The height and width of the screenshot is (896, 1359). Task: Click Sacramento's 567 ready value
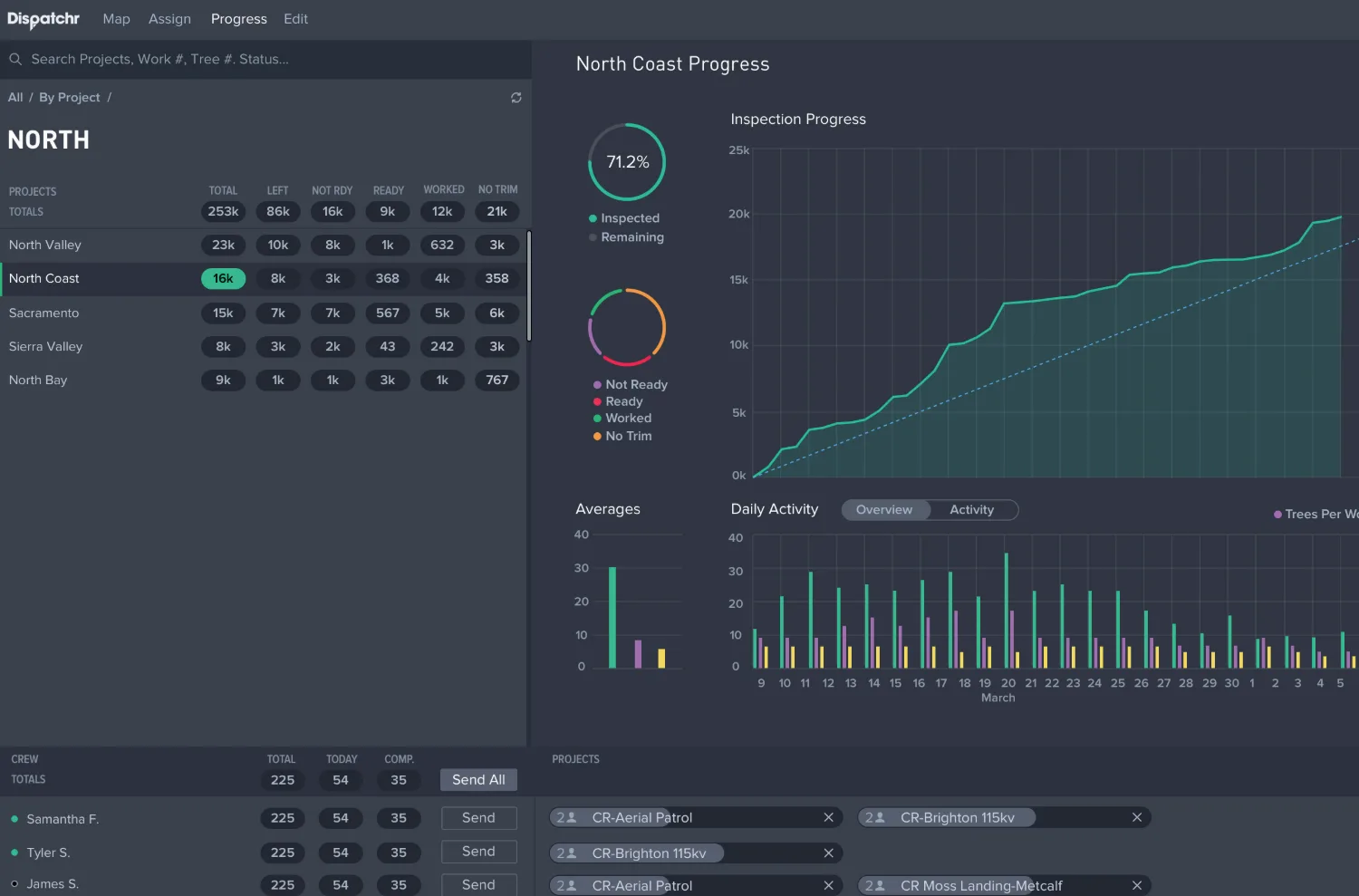(x=388, y=313)
